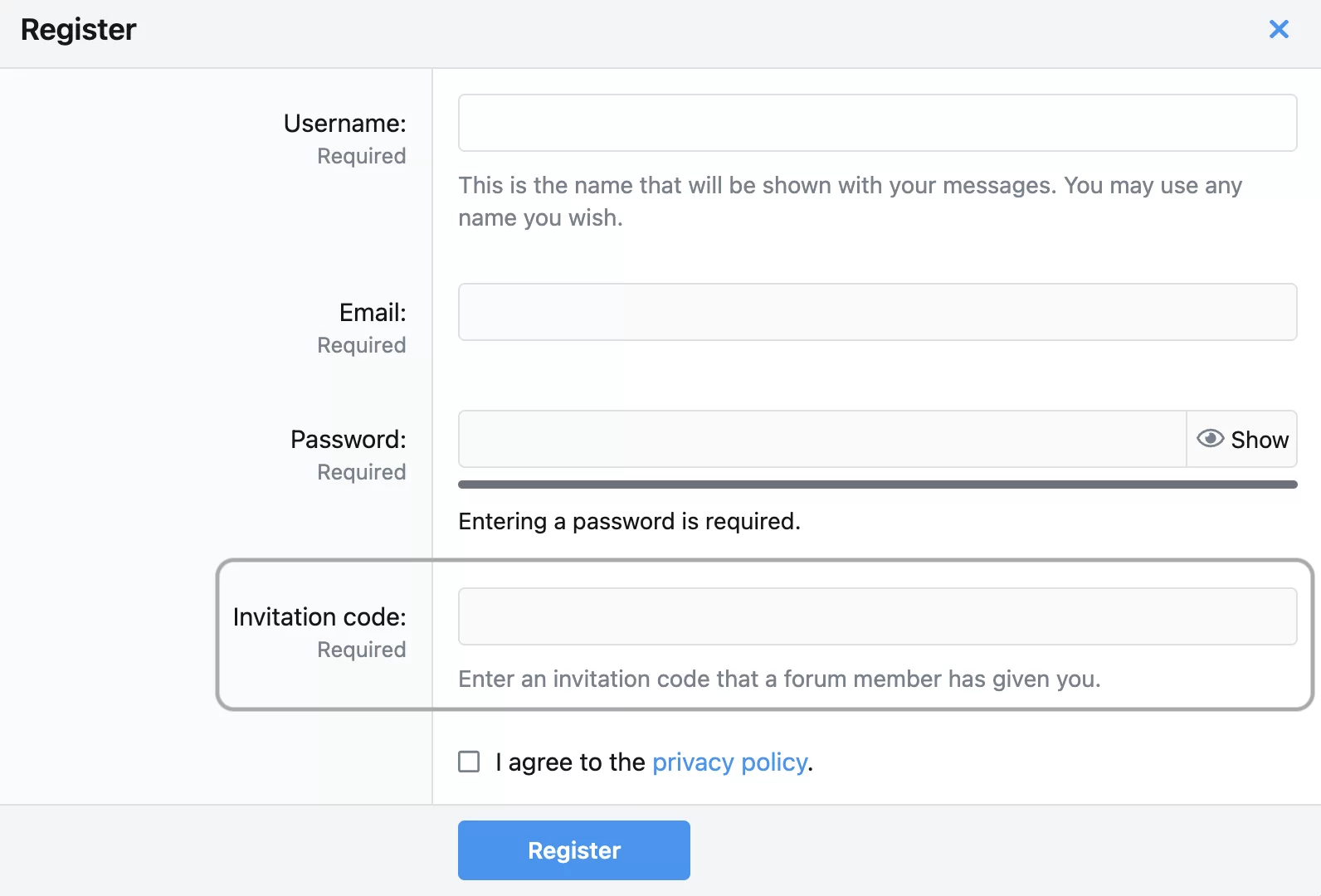This screenshot has width=1321, height=896.
Task: Click the Register dialog title
Action: tap(79, 30)
